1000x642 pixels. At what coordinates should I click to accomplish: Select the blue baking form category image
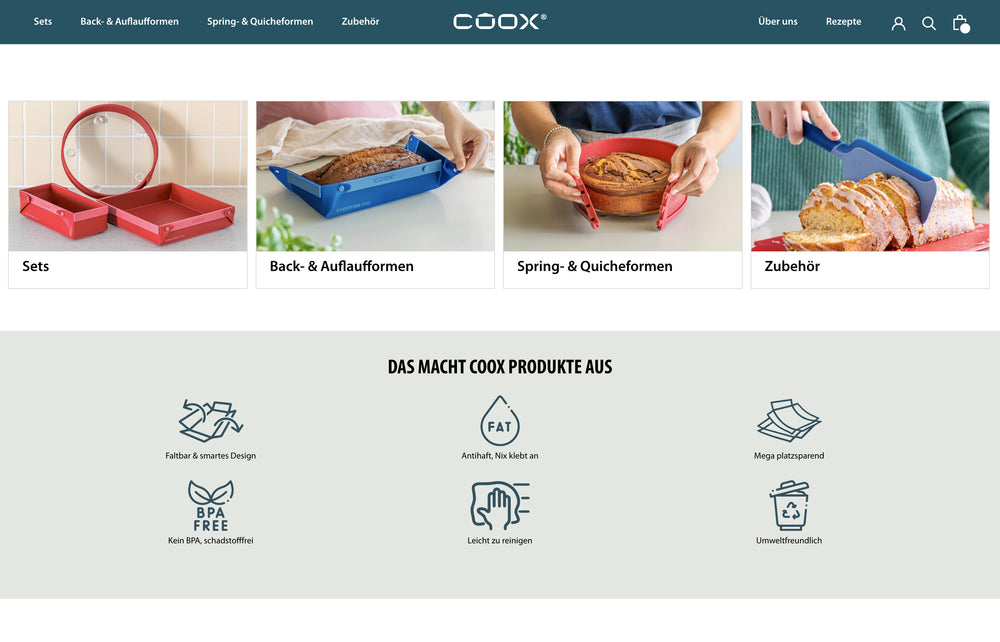point(375,176)
